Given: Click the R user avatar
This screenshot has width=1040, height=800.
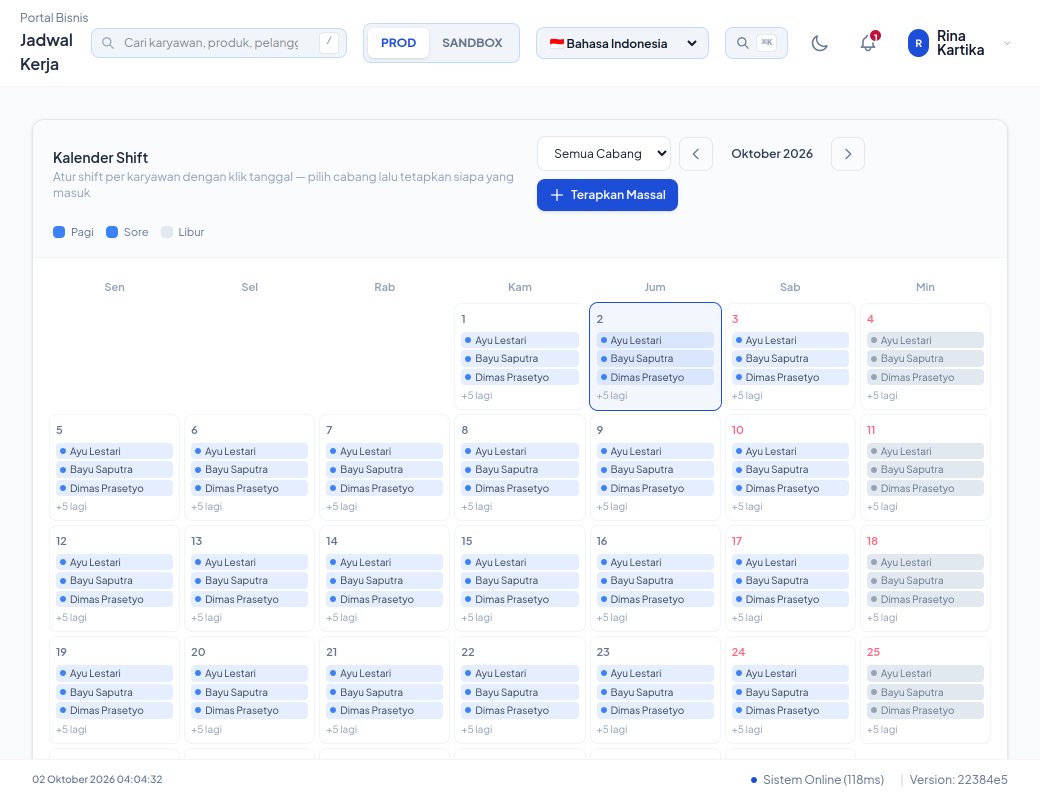Looking at the screenshot, I should tap(918, 43).
